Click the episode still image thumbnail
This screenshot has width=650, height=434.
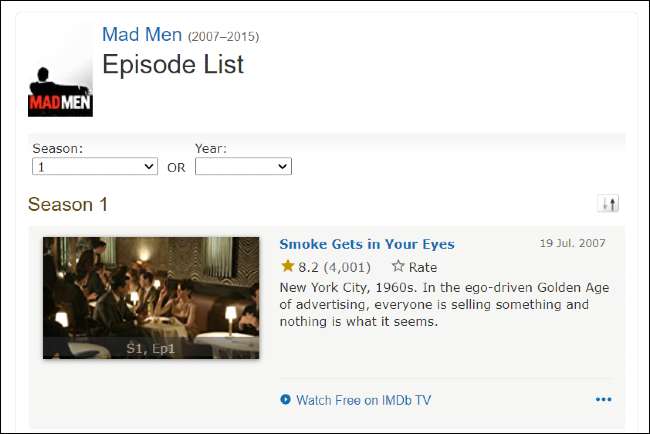point(151,290)
